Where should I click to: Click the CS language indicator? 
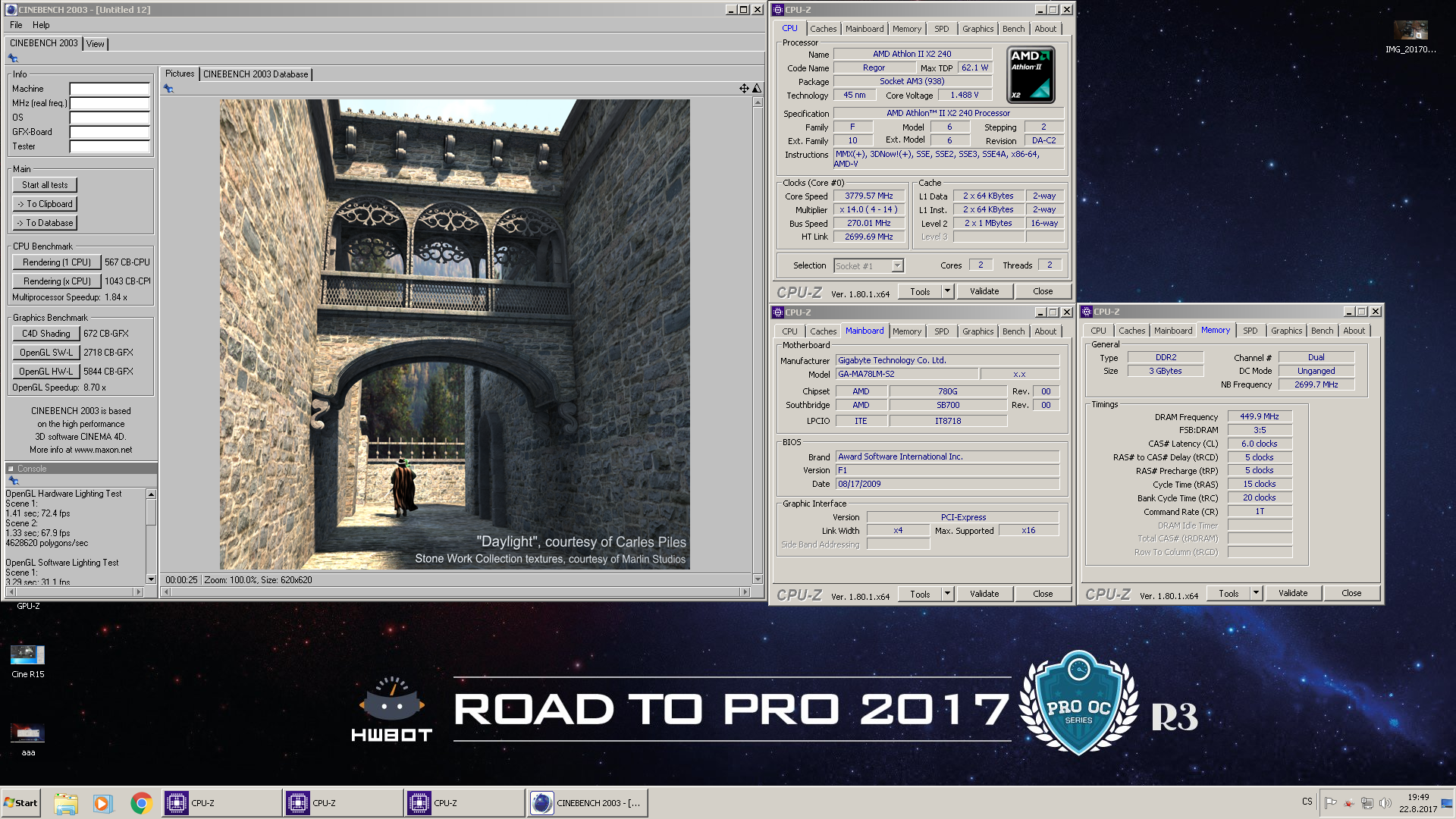pyautogui.click(x=1307, y=802)
